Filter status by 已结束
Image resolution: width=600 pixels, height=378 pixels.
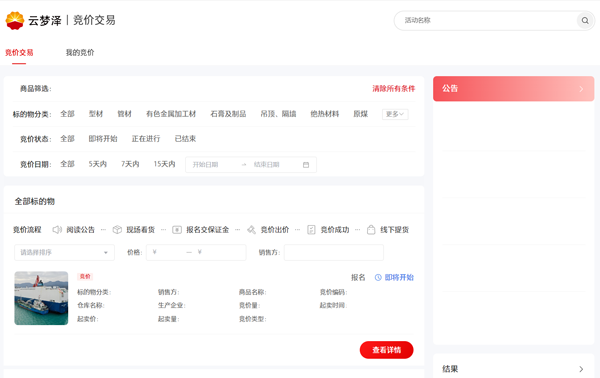[185, 138]
